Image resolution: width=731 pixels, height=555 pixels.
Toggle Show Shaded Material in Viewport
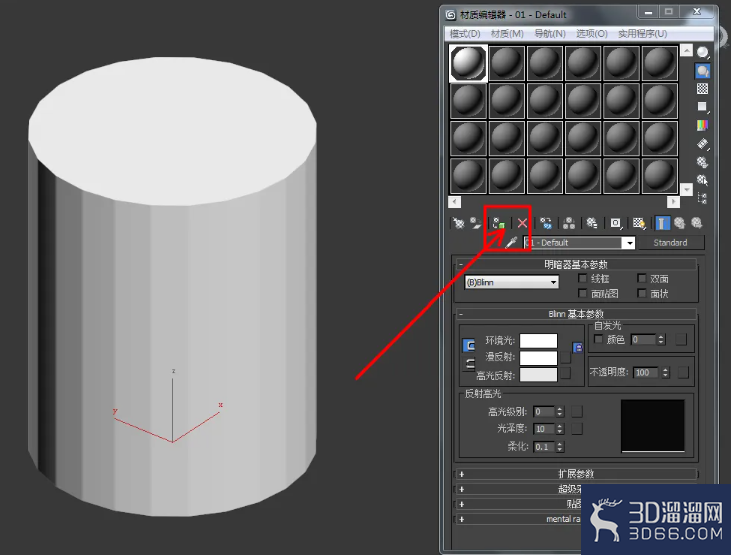pyautogui.click(x=639, y=223)
